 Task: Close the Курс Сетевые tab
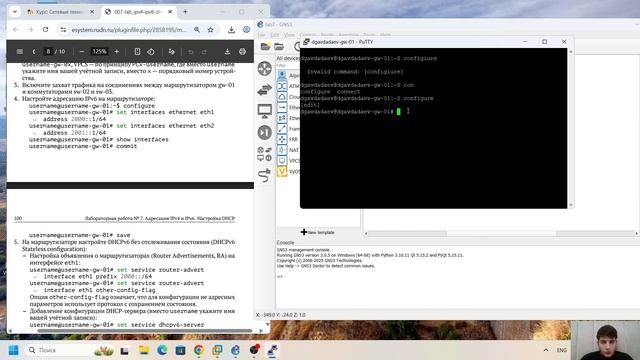click(x=92, y=12)
